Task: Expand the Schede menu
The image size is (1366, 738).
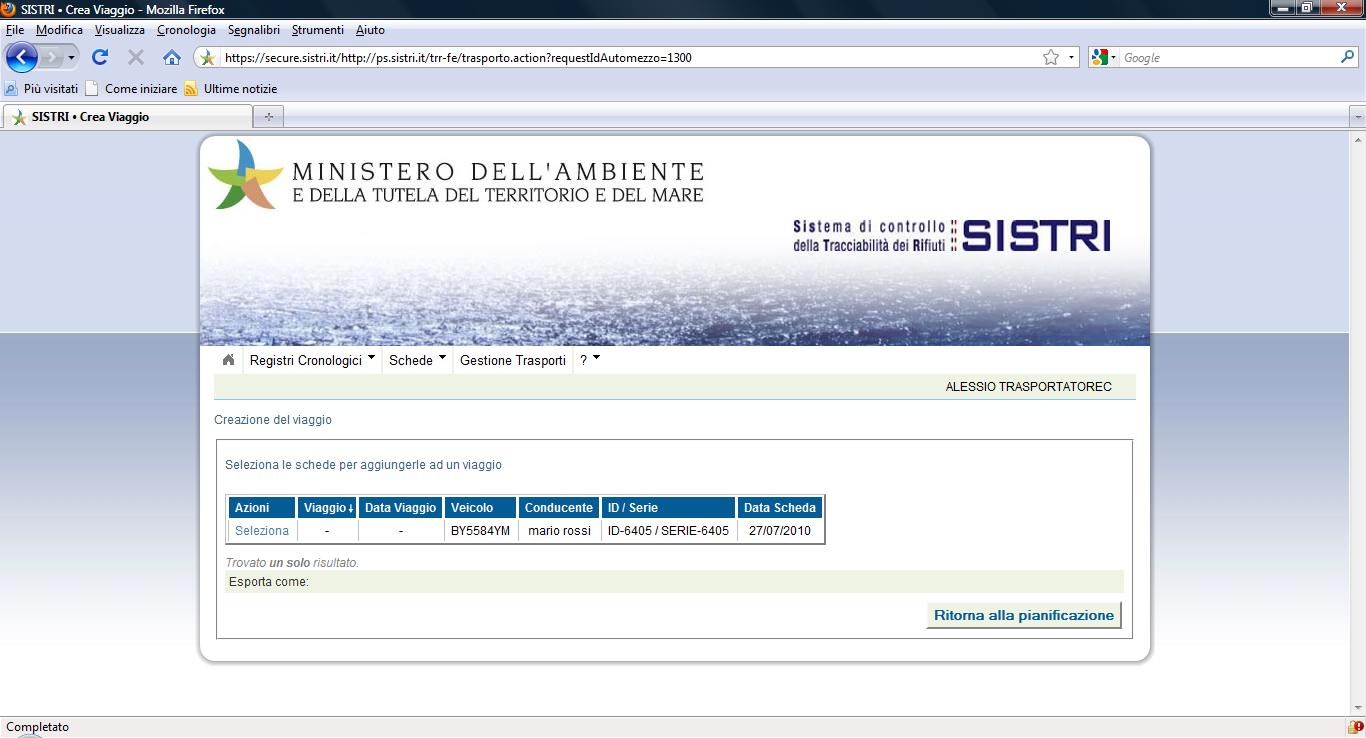Action: [417, 360]
